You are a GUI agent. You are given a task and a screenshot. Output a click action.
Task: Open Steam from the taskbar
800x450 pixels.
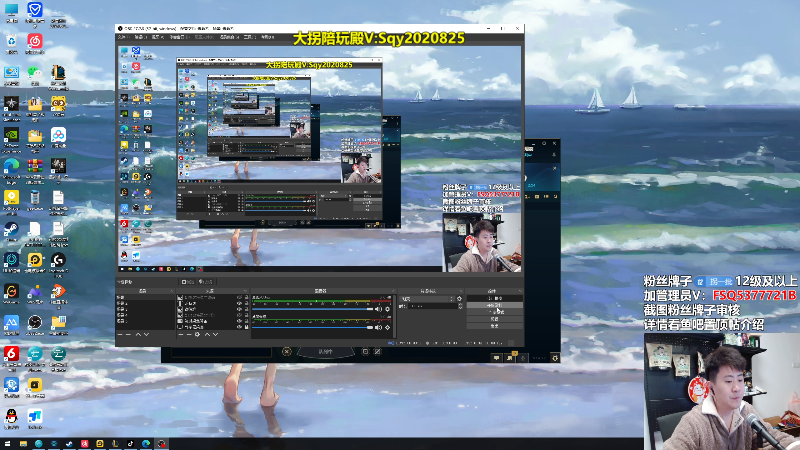tap(69, 443)
